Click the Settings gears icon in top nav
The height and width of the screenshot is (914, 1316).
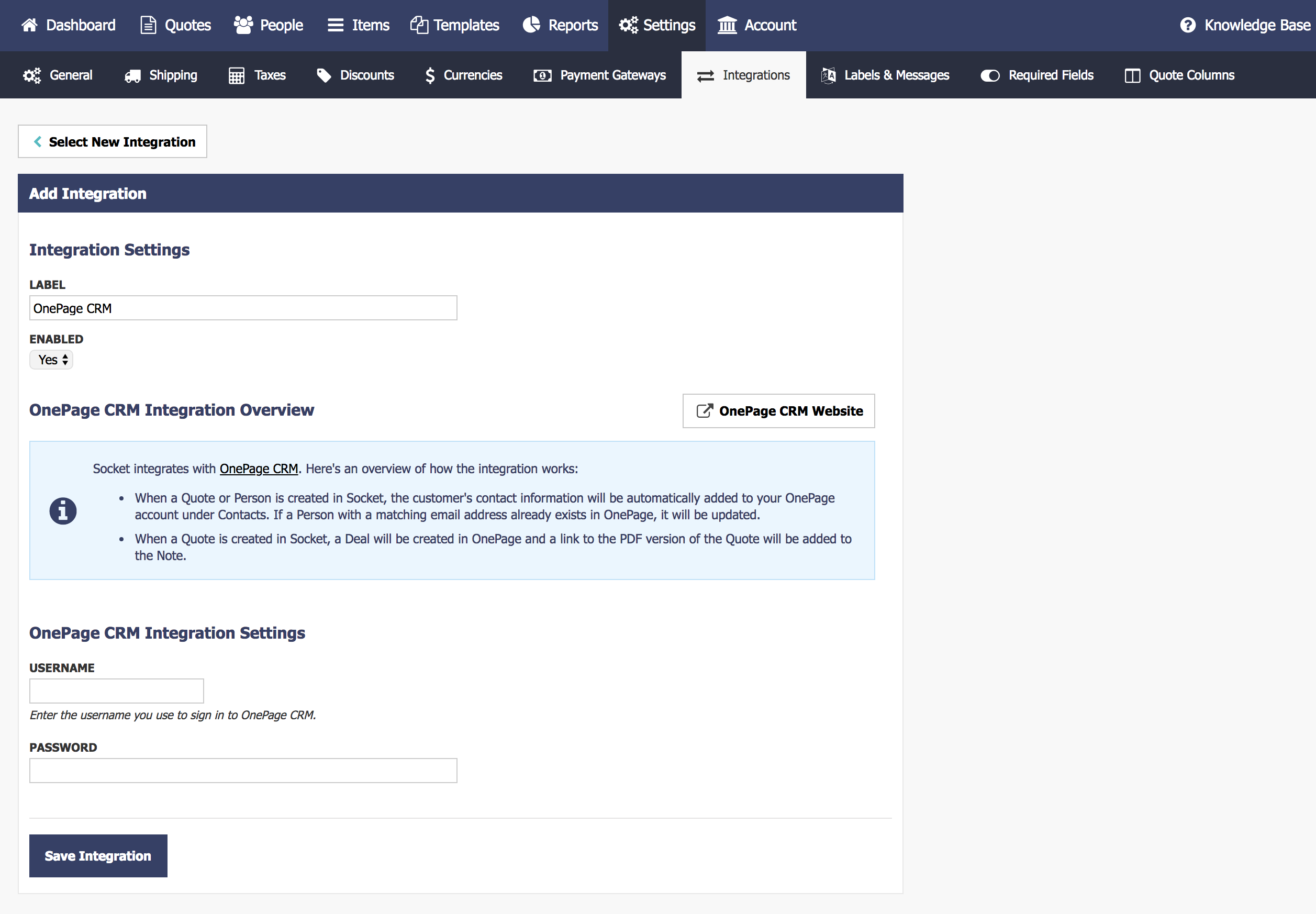tap(628, 25)
